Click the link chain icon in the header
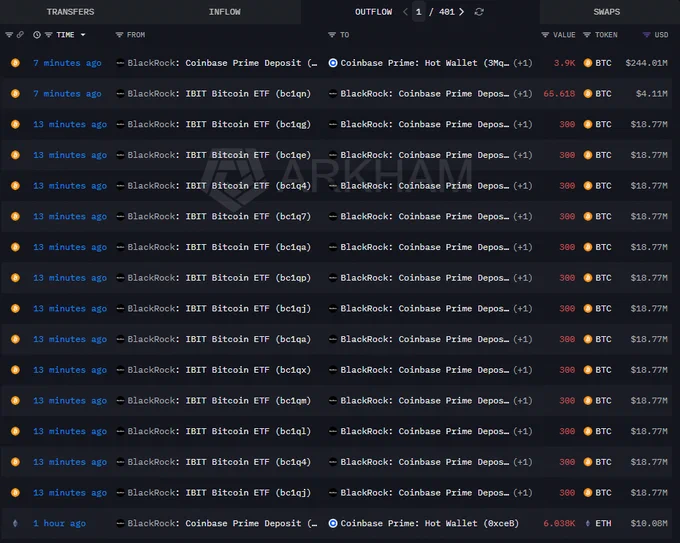Image resolution: width=680 pixels, height=543 pixels. [20, 35]
